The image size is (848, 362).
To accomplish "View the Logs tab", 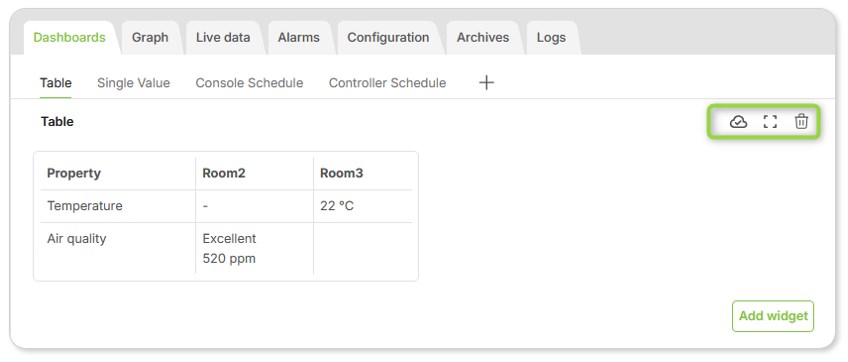I will click(x=551, y=38).
